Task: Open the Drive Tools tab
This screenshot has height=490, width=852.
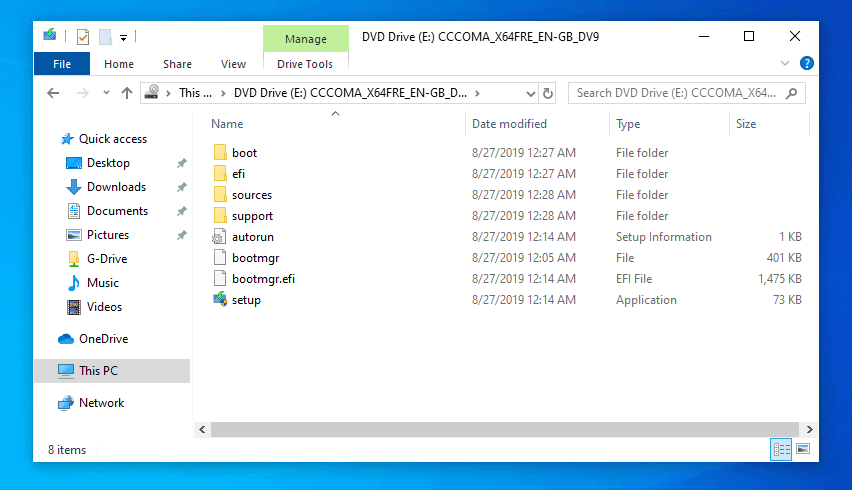Action: tap(305, 64)
